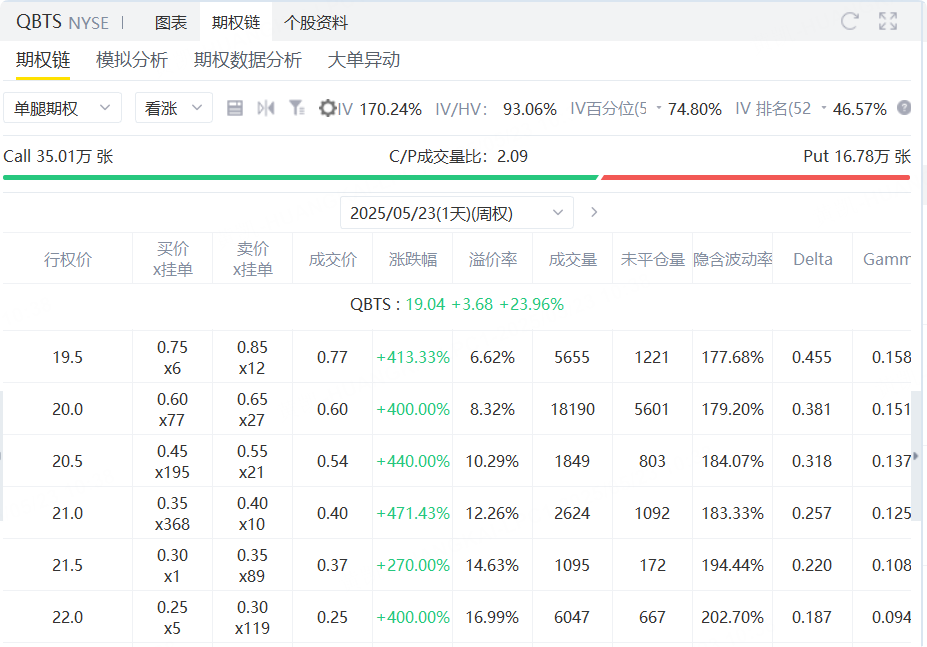Click the refresh icon at top right
This screenshot has height=647, width=927.
(850, 21)
